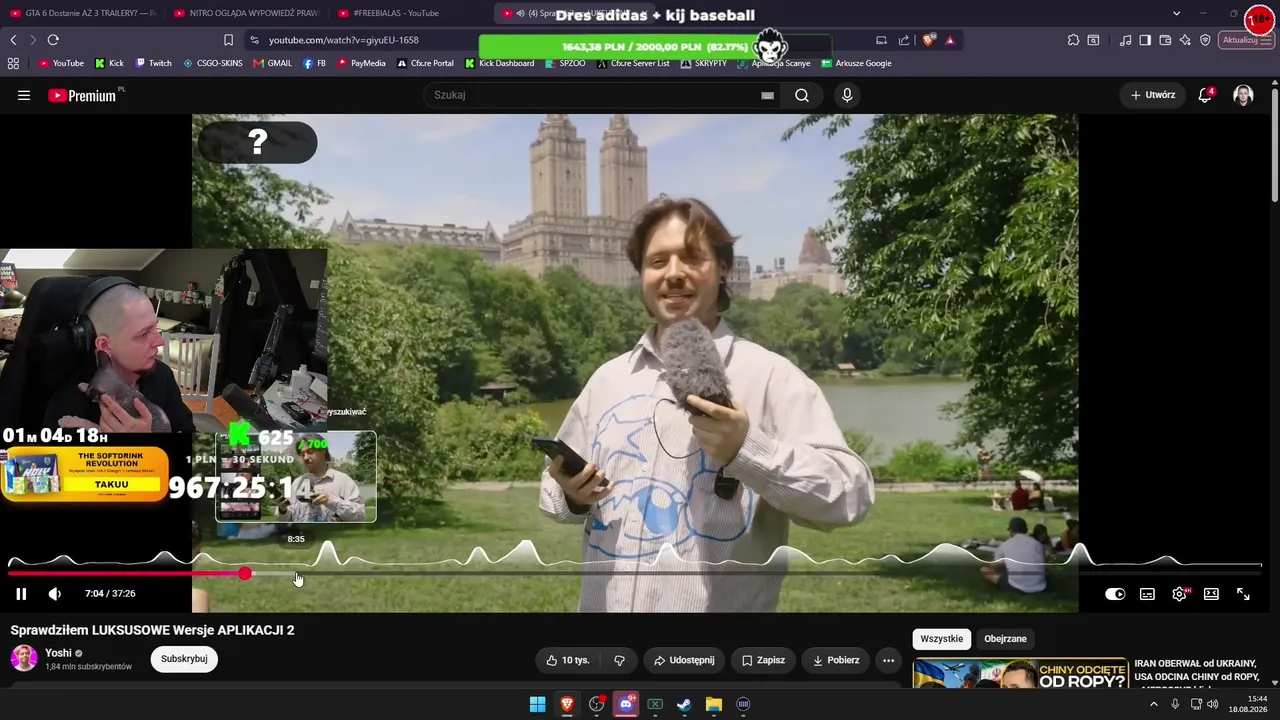Dislike the video
The height and width of the screenshot is (720, 1280).
pos(619,660)
